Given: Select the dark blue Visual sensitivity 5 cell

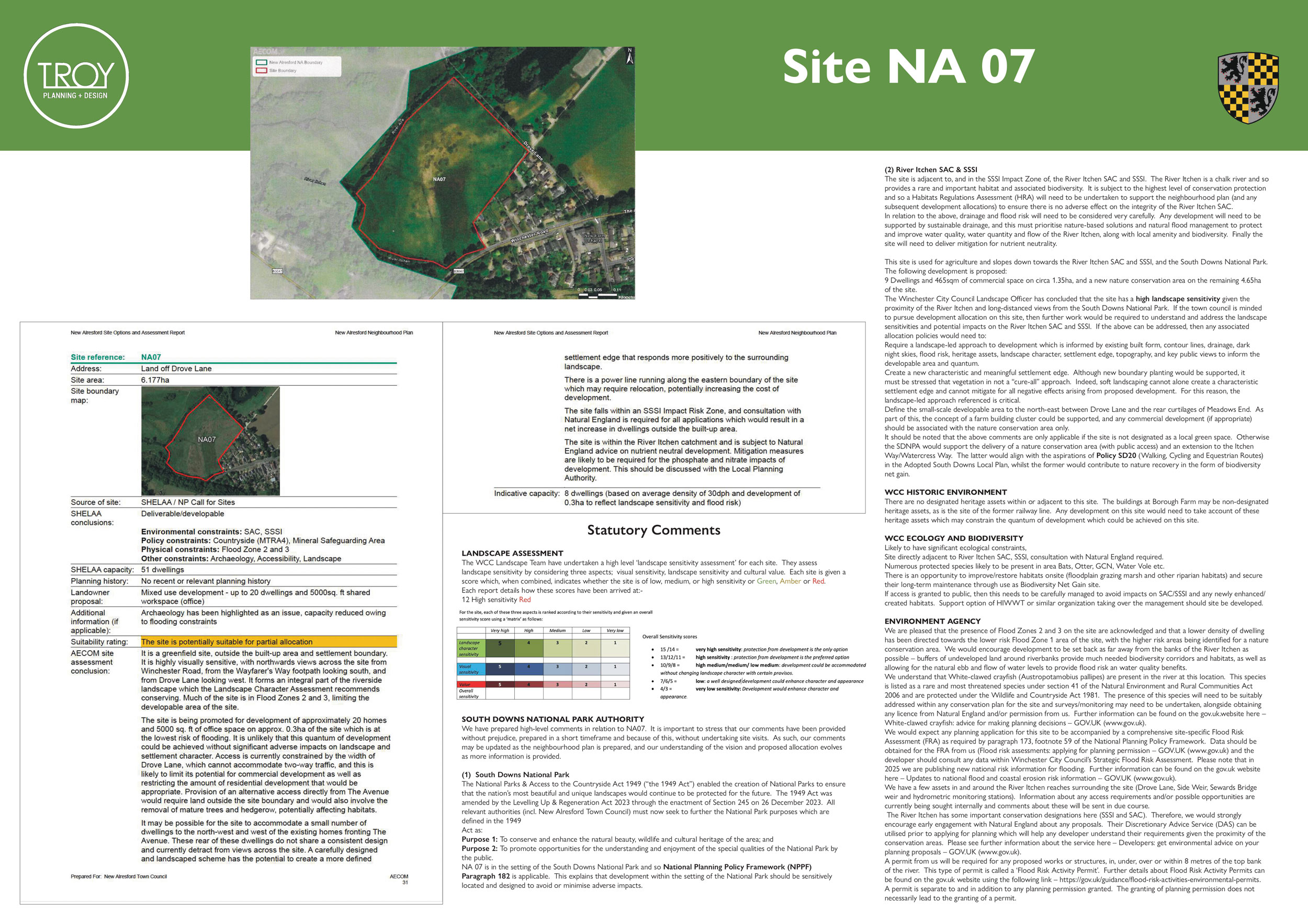Looking at the screenshot, I should pyautogui.click(x=500, y=669).
